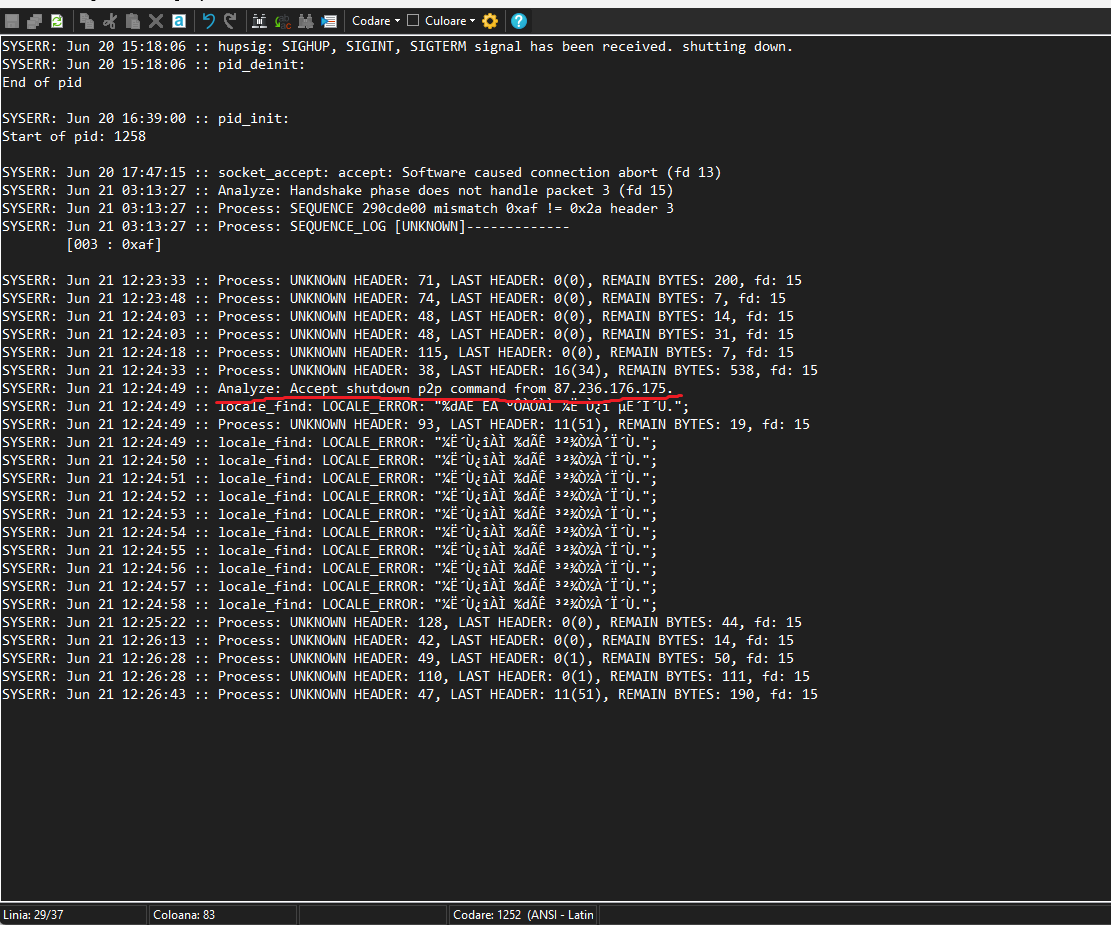The height and width of the screenshot is (925, 1111).
Task: Click the 'Codare: 1252 (ANSI - Latin' status entry
Action: tap(523, 914)
